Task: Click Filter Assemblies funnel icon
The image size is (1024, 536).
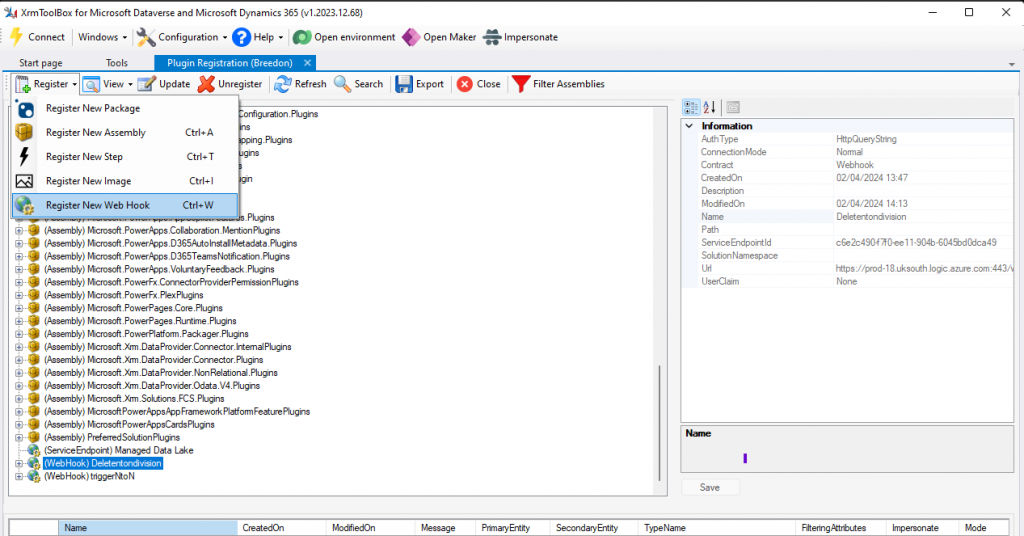Action: point(521,84)
